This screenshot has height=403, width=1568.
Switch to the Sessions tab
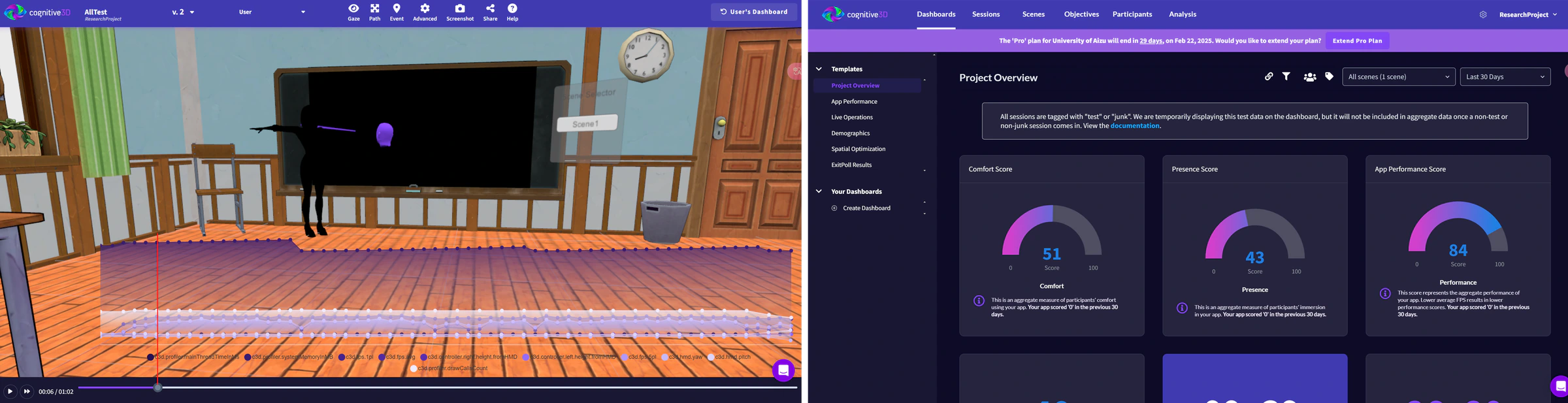(986, 14)
